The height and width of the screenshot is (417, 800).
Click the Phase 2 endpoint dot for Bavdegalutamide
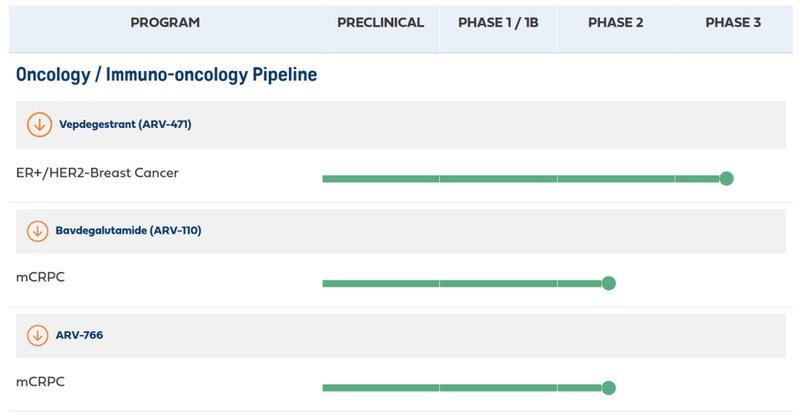tap(609, 283)
